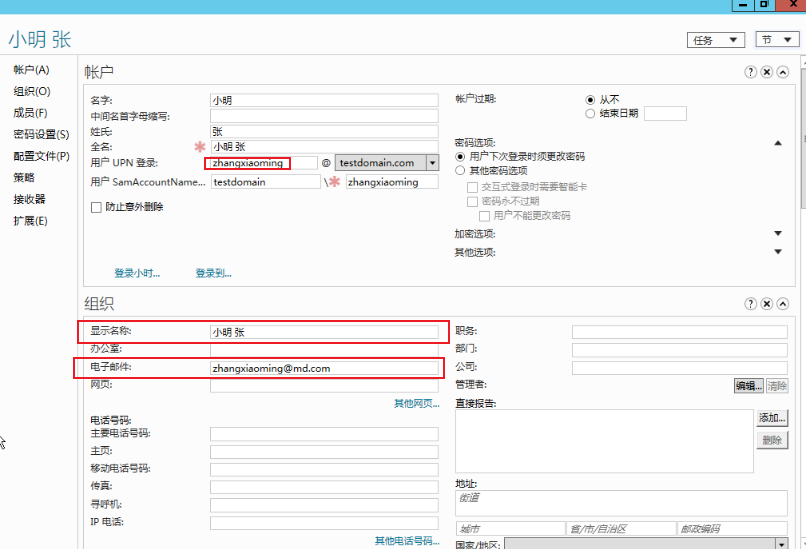Go to 组织(O) section in sidebar
Viewport: 806px width, 549px height.
click(32, 92)
